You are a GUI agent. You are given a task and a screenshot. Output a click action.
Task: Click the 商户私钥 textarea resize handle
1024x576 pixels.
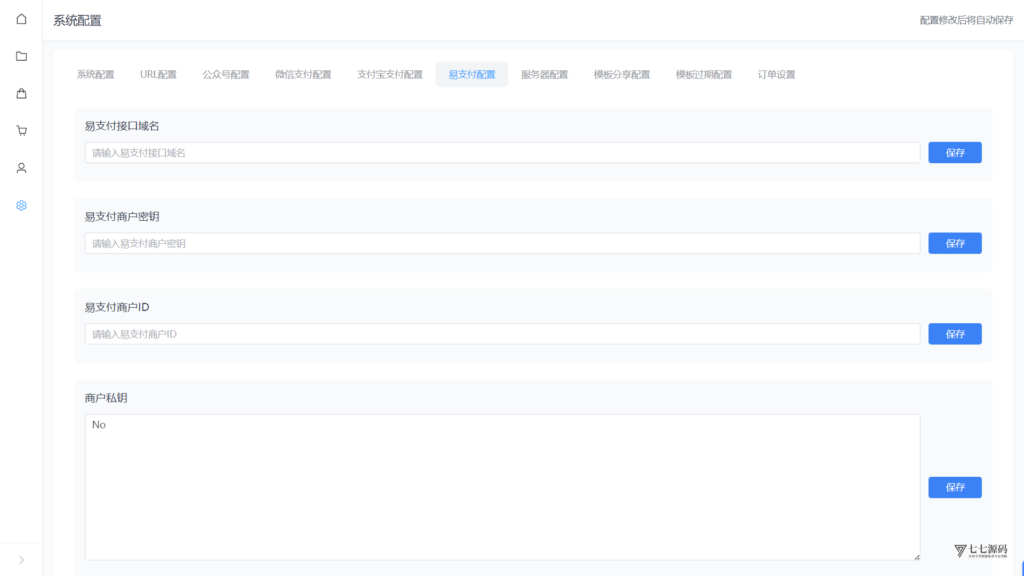tap(917, 557)
